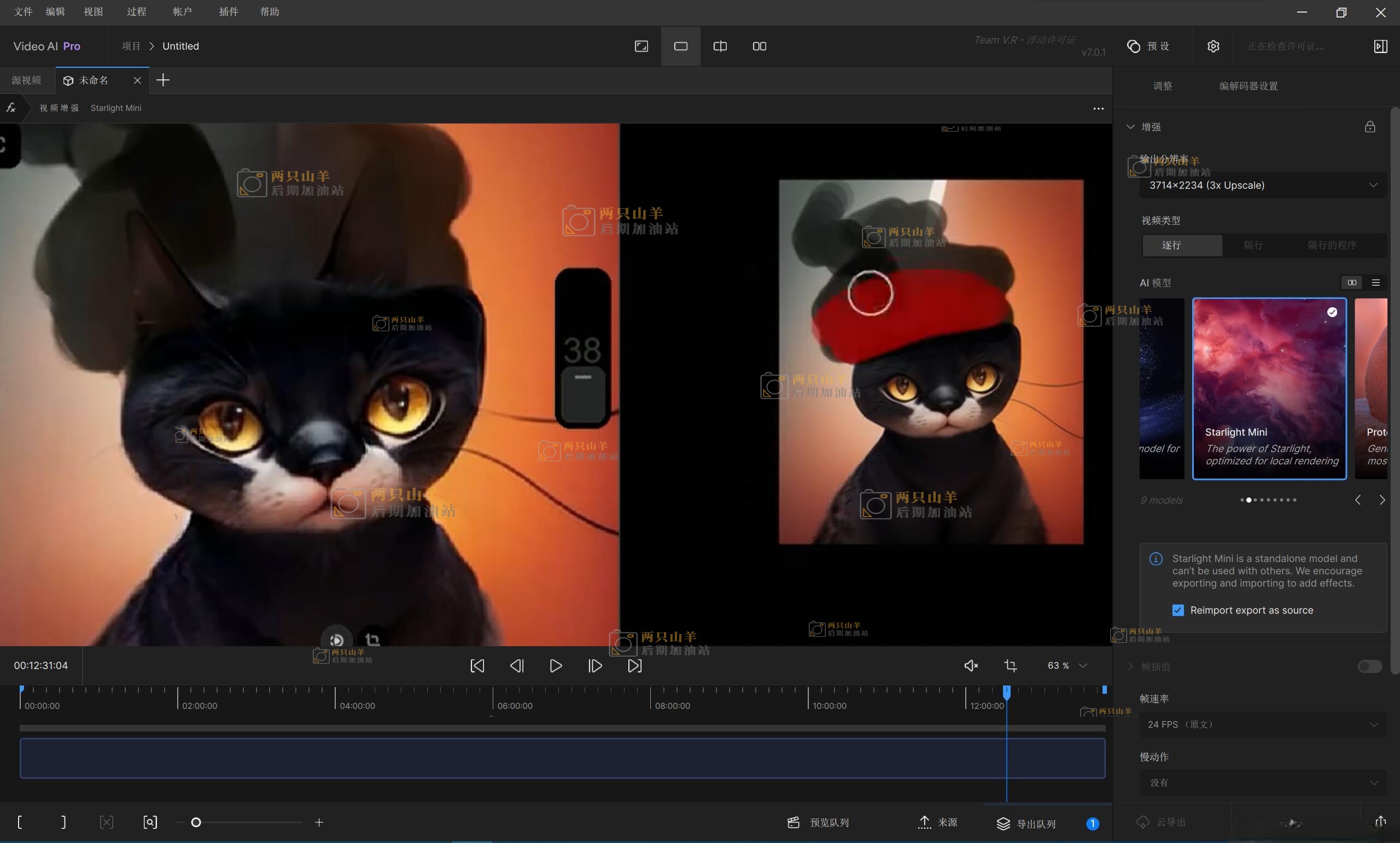Open the 24 FPS frame rate dropdown
1400x843 pixels.
pyautogui.click(x=1263, y=724)
